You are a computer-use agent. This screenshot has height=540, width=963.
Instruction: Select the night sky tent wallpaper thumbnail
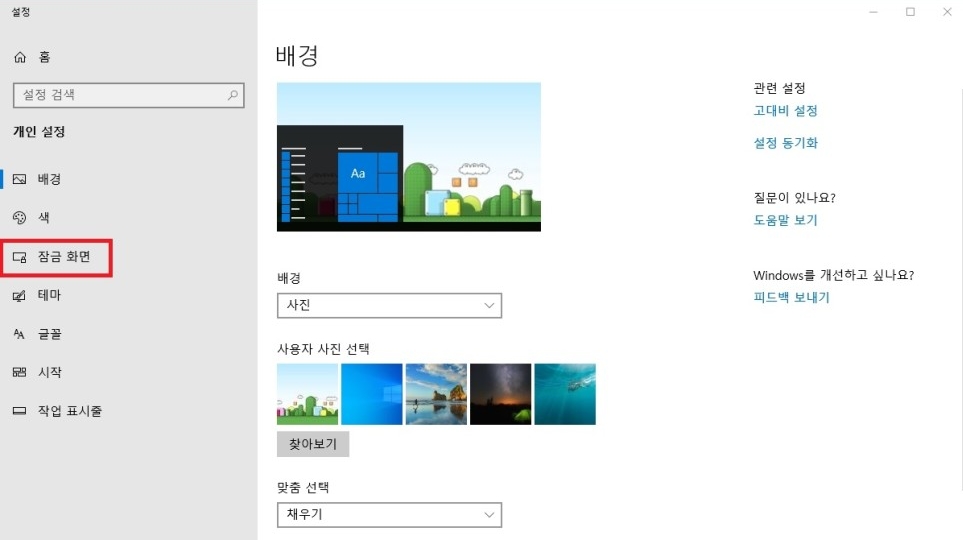coord(501,394)
